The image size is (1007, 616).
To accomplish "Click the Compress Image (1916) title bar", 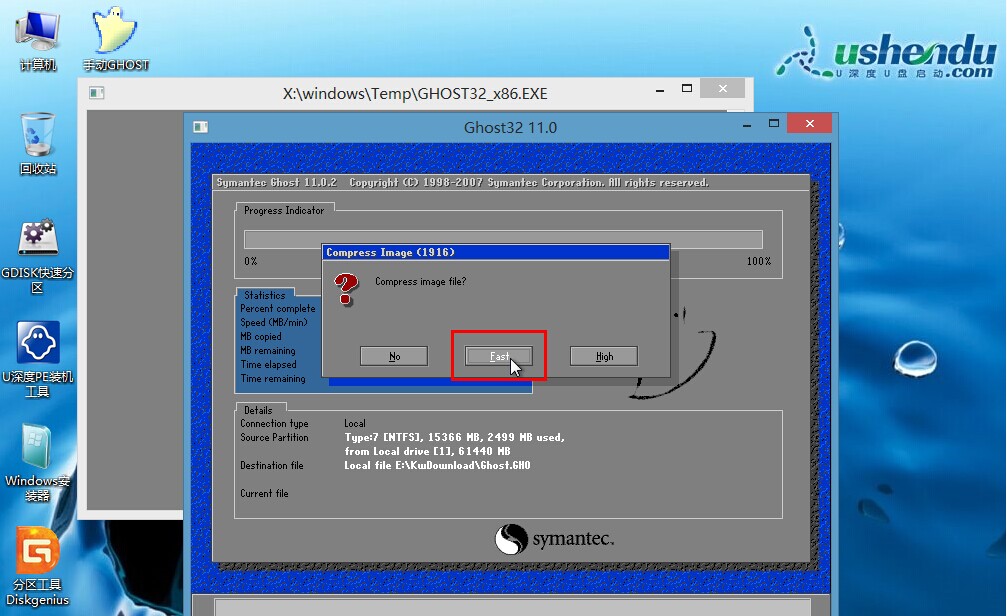I will pos(495,252).
